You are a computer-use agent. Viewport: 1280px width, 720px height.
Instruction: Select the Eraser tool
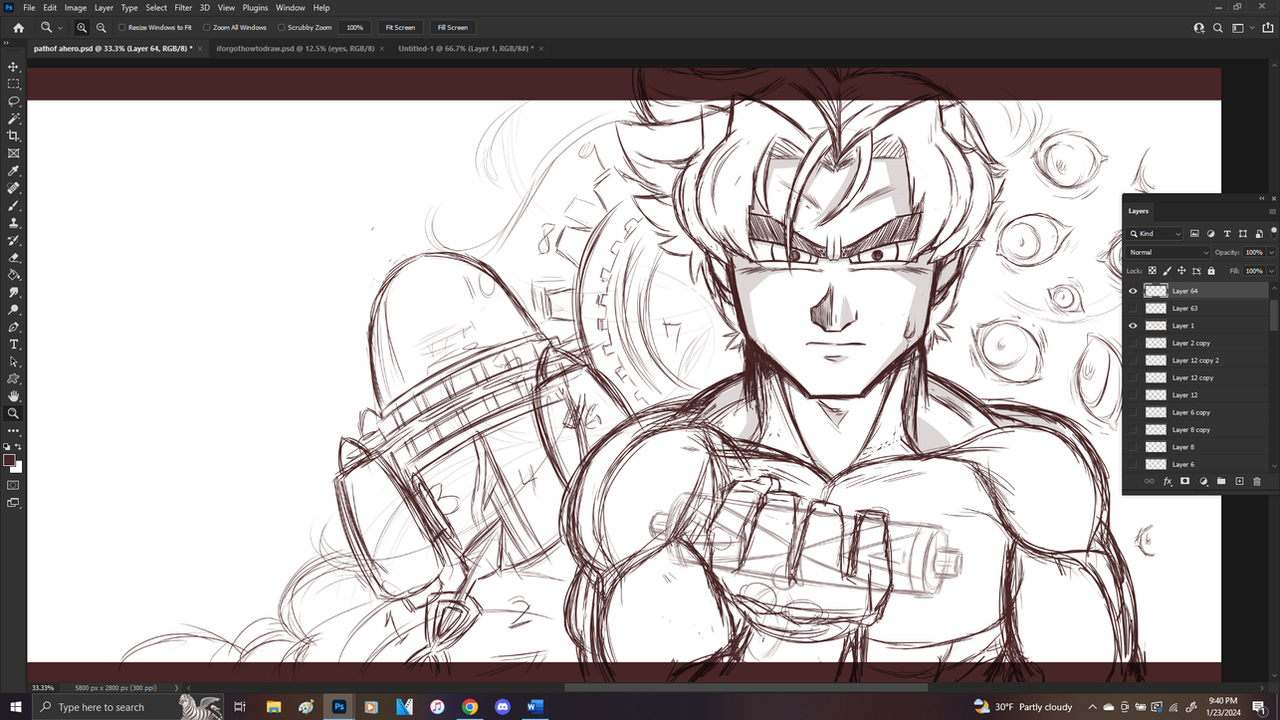coord(13,257)
